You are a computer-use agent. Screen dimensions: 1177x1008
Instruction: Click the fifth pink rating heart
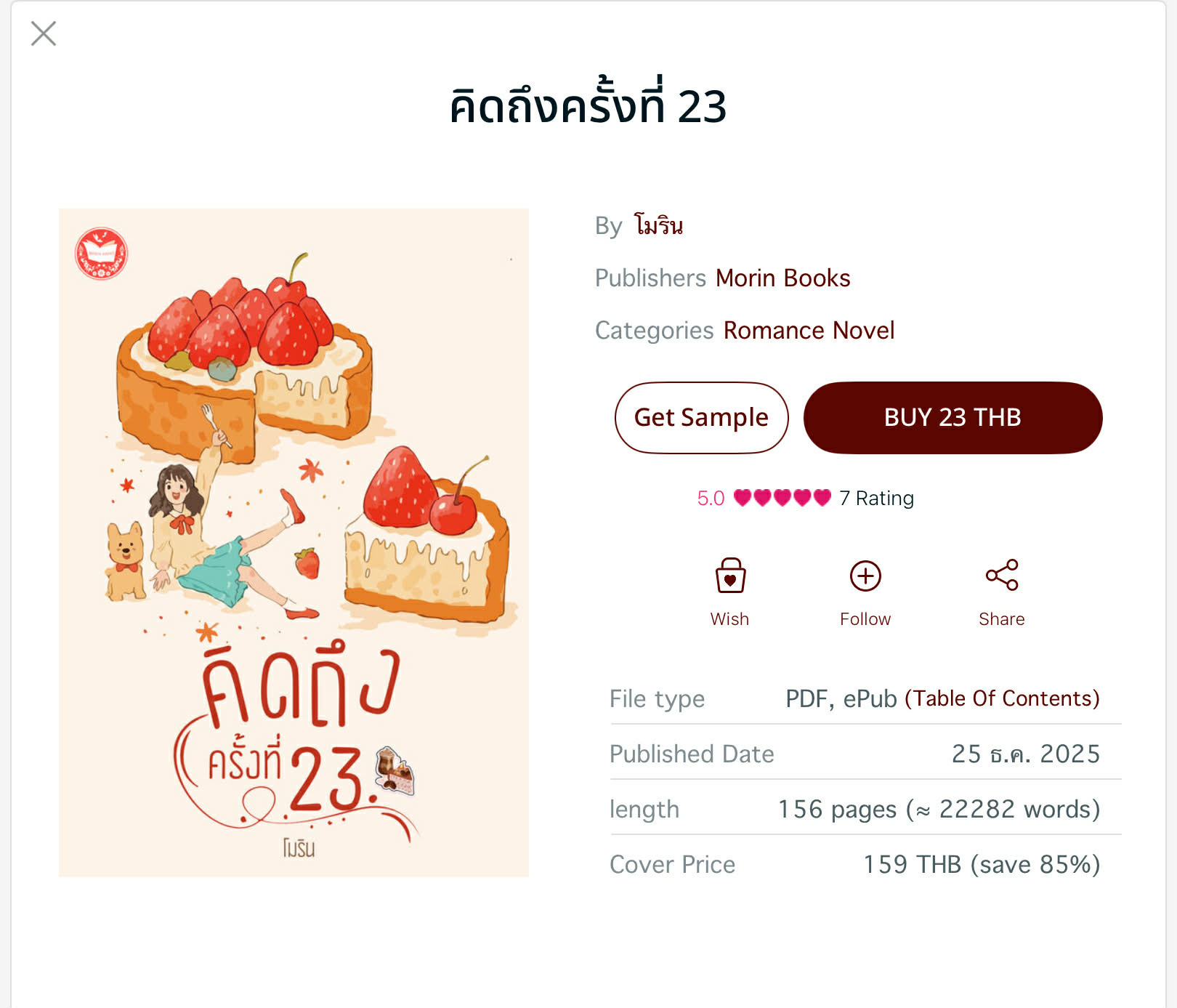pyautogui.click(x=822, y=498)
